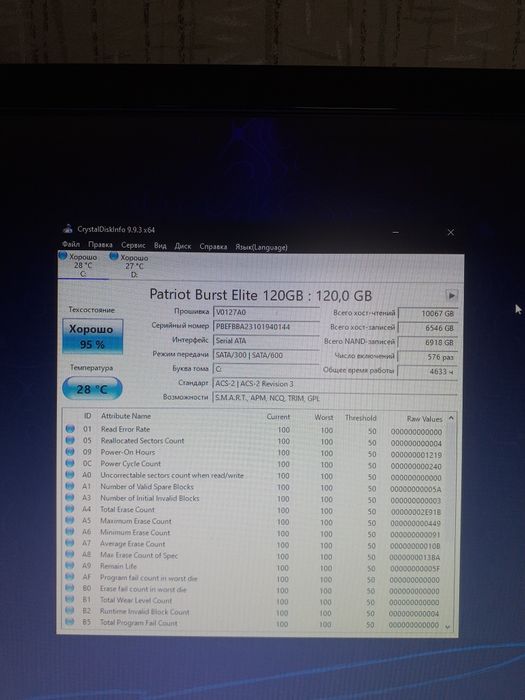Click the 28 °C temperature button
The height and width of the screenshot is (700, 525).
[92, 389]
